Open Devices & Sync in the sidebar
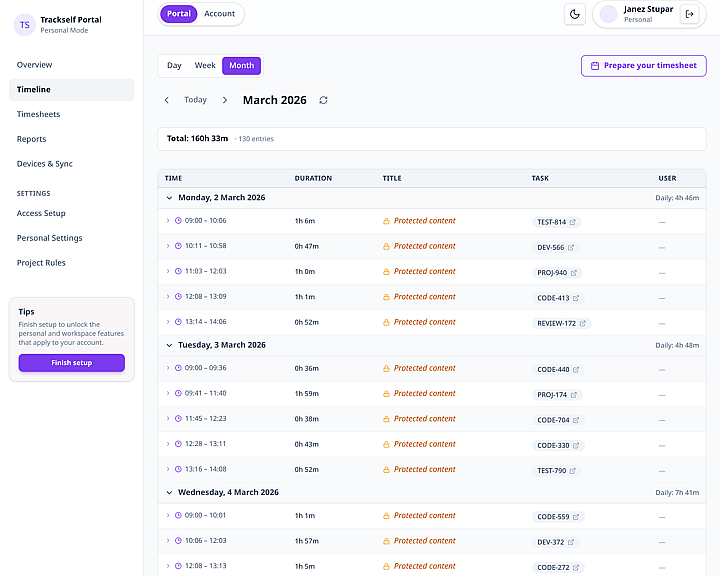Image resolution: width=720 pixels, height=576 pixels. tap(72, 164)
